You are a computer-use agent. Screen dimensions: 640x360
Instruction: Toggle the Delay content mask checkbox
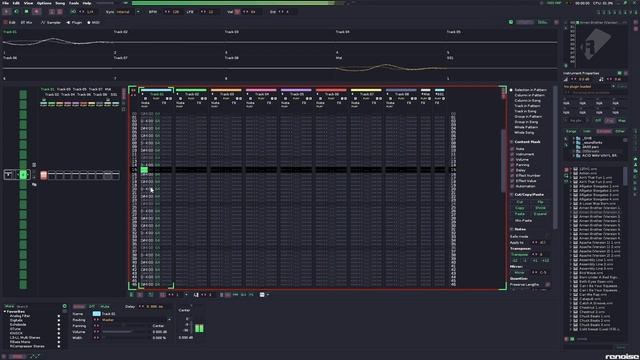512,170
